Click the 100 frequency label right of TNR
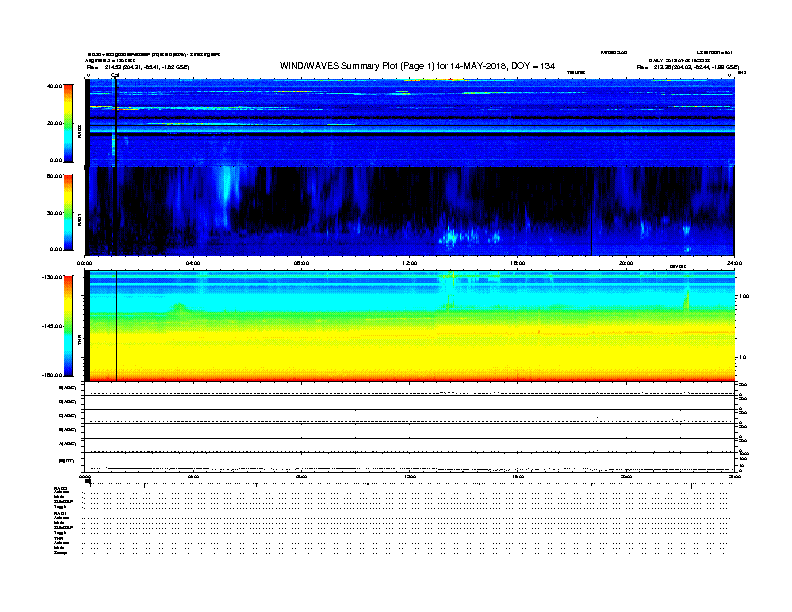The width and height of the screenshot is (792, 612). pyautogui.click(x=744, y=296)
